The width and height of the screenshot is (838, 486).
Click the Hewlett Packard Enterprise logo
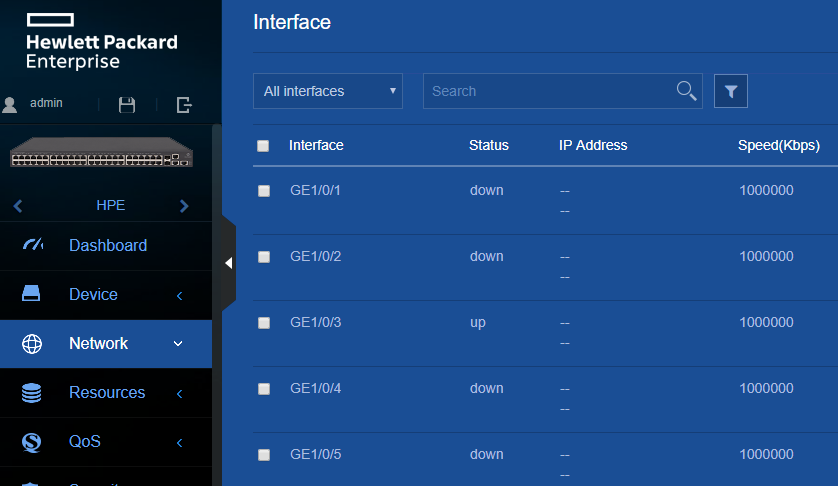tap(102, 42)
